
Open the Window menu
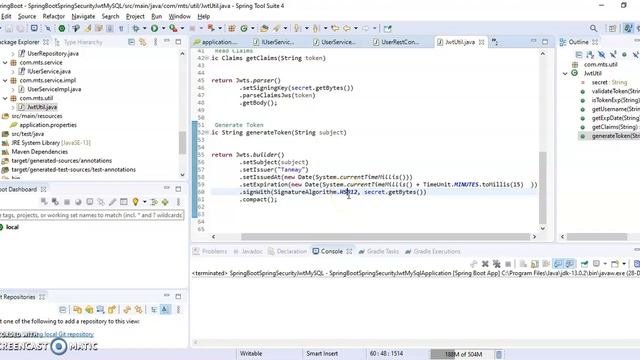pyautogui.click(x=180, y=16)
